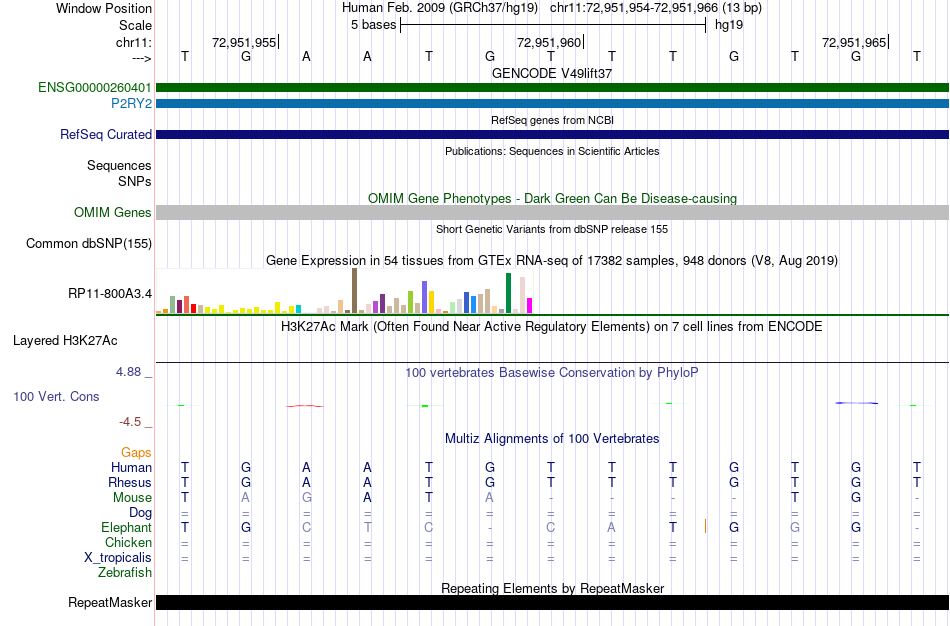Click the Chicken species row label

pyautogui.click(x=128, y=542)
